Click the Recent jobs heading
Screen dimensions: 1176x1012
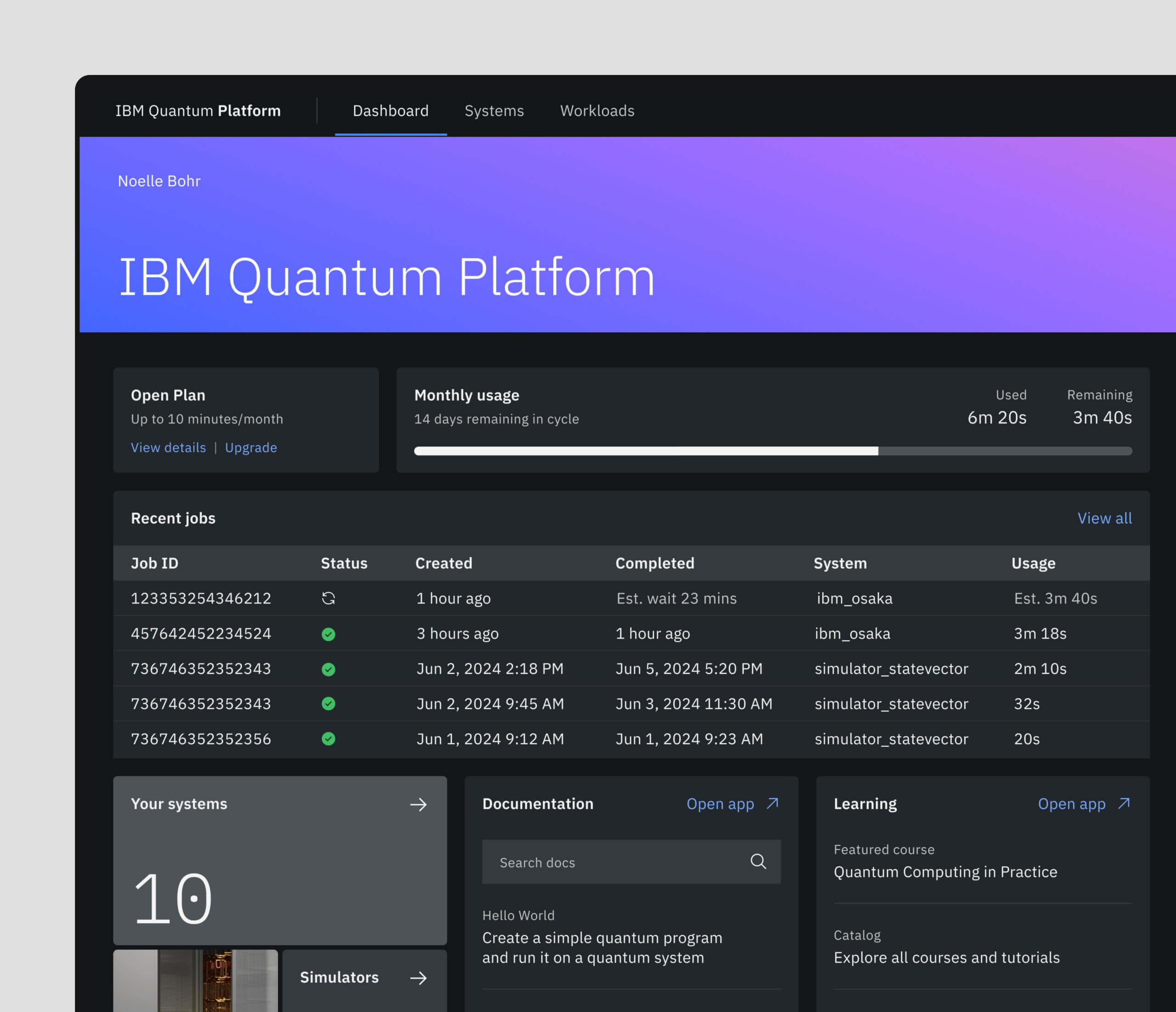[x=173, y=518]
